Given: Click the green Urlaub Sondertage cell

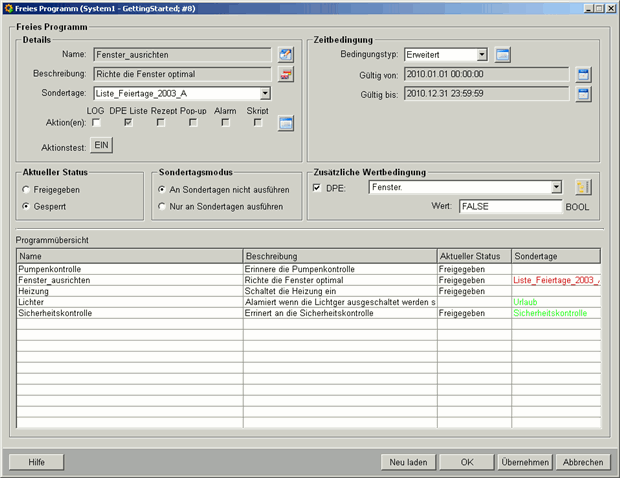Looking at the screenshot, I should click(556, 302).
